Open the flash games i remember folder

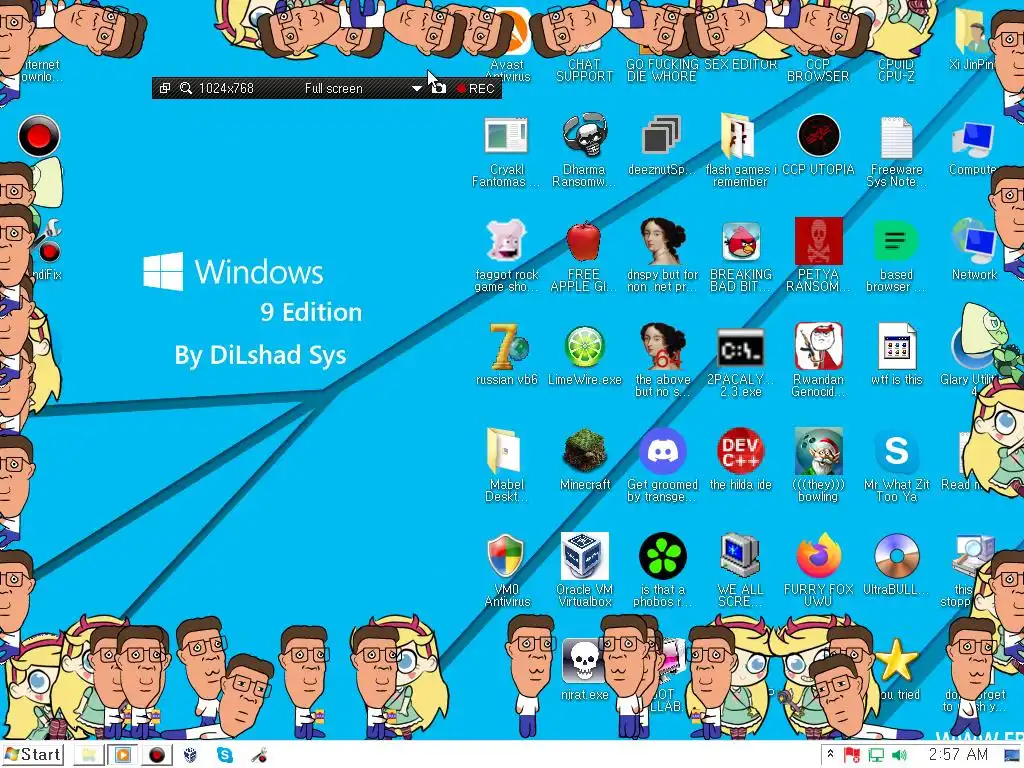[739, 136]
